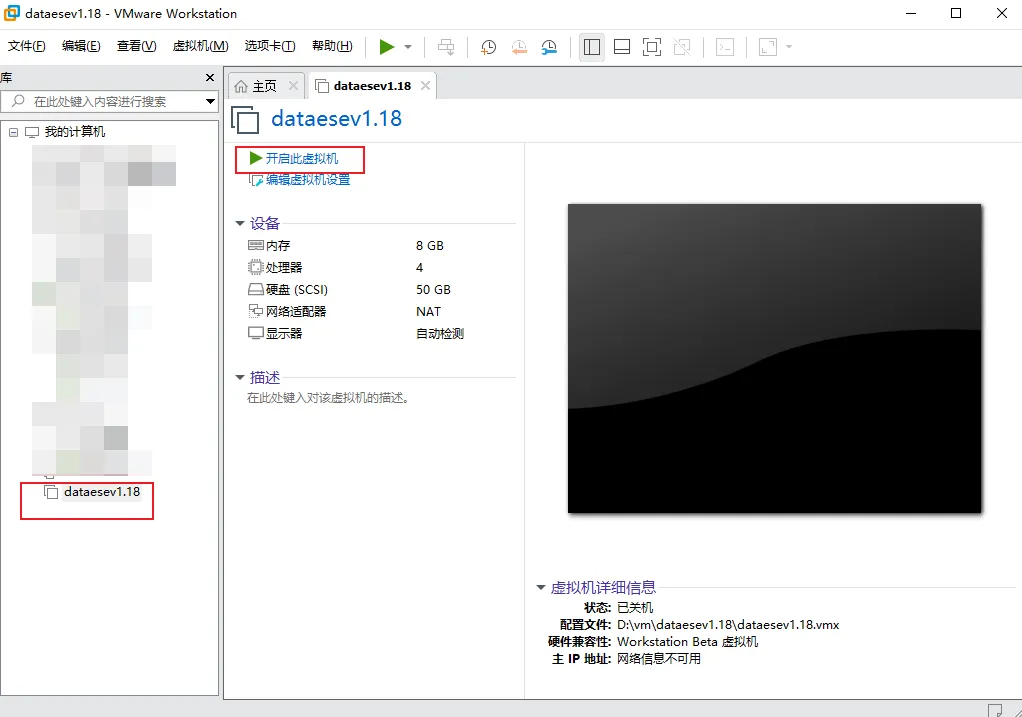The width and height of the screenshot is (1022, 717).
Task: Toggle the thumbnail bar view icon
Action: coord(621,47)
